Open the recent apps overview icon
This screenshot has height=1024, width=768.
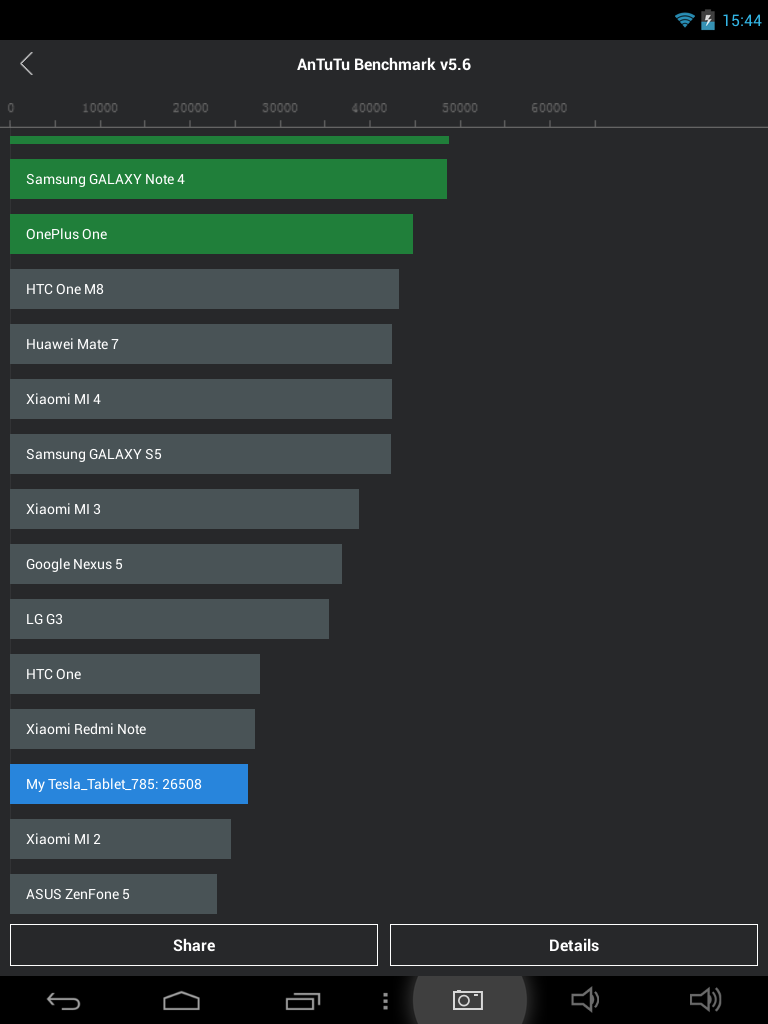[303, 1000]
